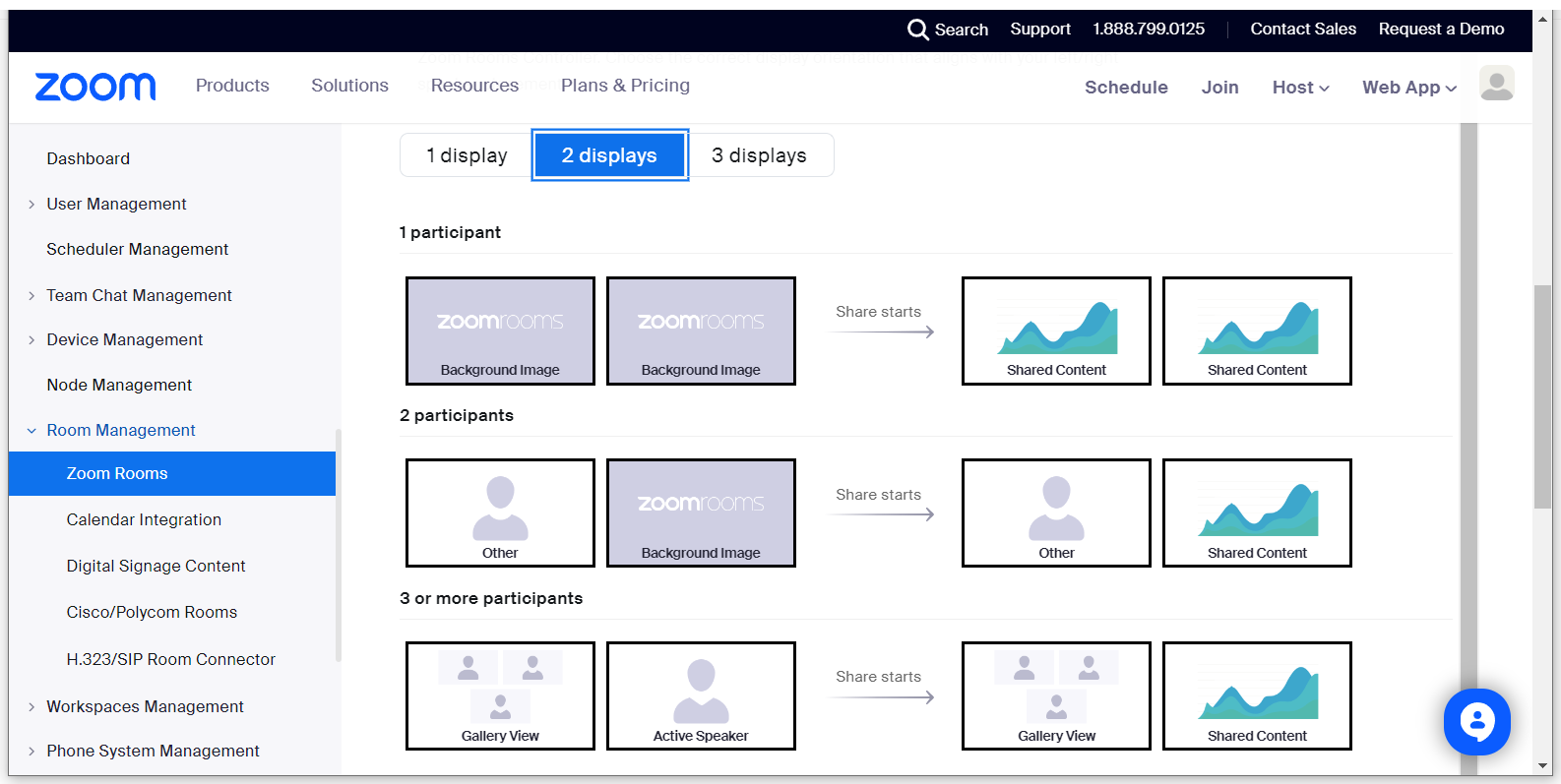The width and height of the screenshot is (1561, 784).
Task: Open the user profile avatar icon
Action: click(x=1496, y=85)
